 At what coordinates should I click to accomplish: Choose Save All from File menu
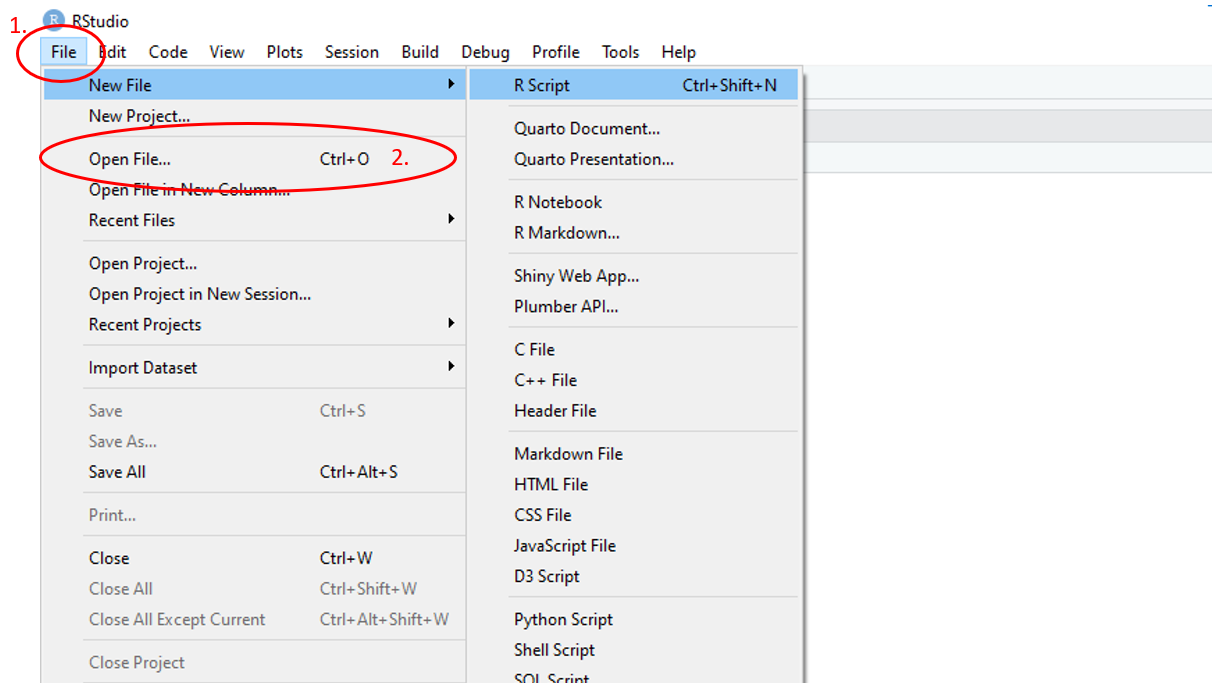coord(254,472)
